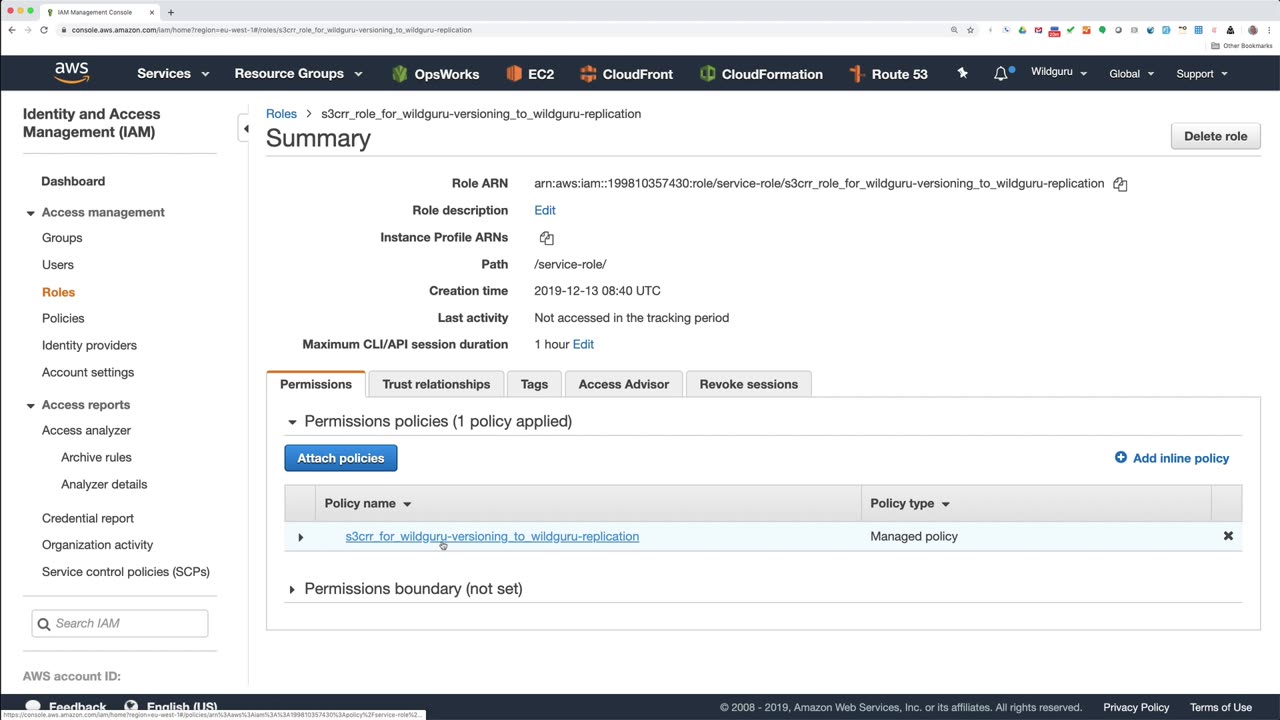Image resolution: width=1280 pixels, height=720 pixels.
Task: Click the Search IAM input field
Action: tap(120, 623)
